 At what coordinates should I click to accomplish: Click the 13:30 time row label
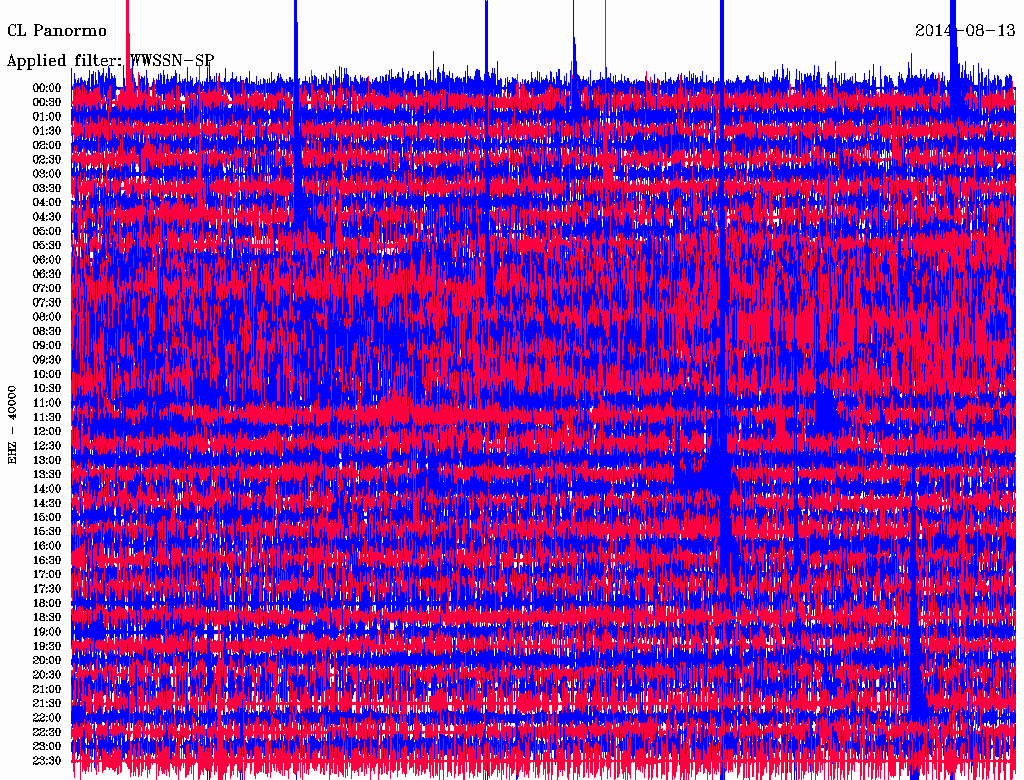pyautogui.click(x=47, y=475)
